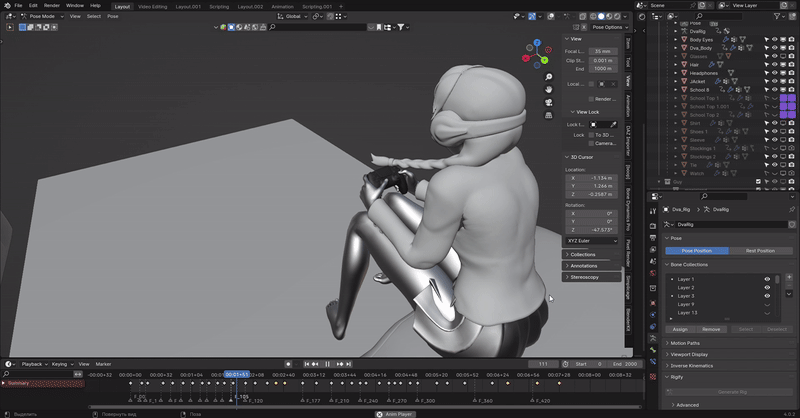Pause animation playback
This screenshot has width=800, height=418.
coord(327,364)
